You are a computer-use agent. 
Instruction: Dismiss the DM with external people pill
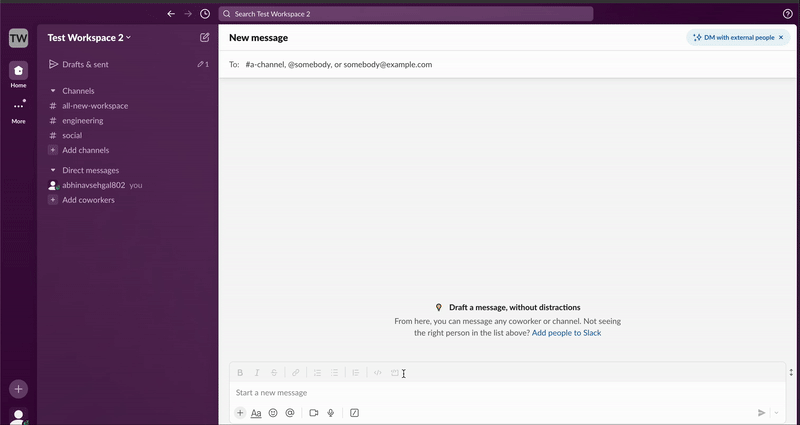781,37
